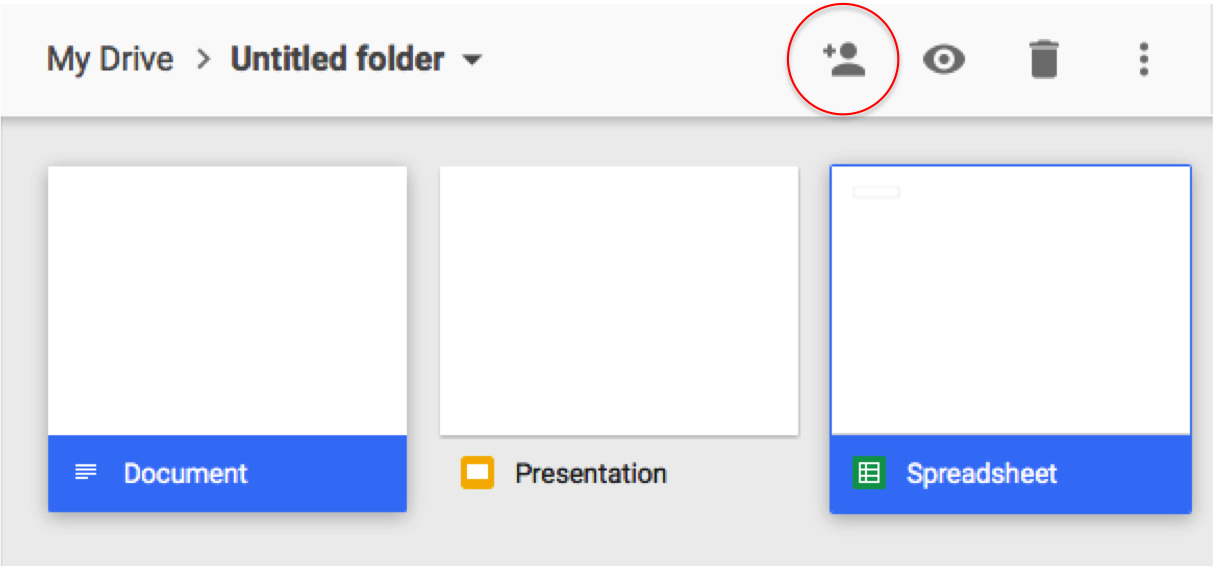Select the Presentation file preview thumbnail
The width and height of the screenshot is (1213, 567).
[619, 301]
